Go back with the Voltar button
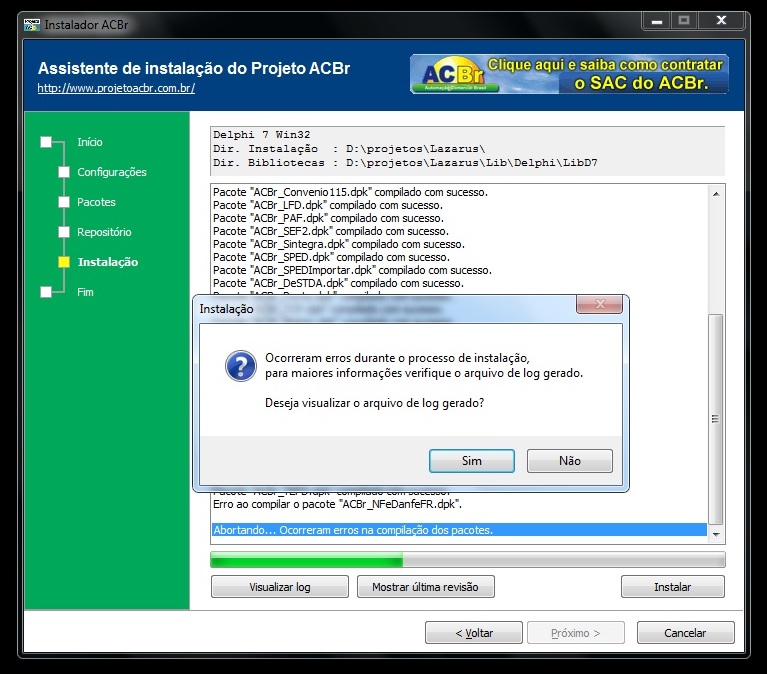Image resolution: width=767 pixels, height=674 pixels. [x=474, y=633]
